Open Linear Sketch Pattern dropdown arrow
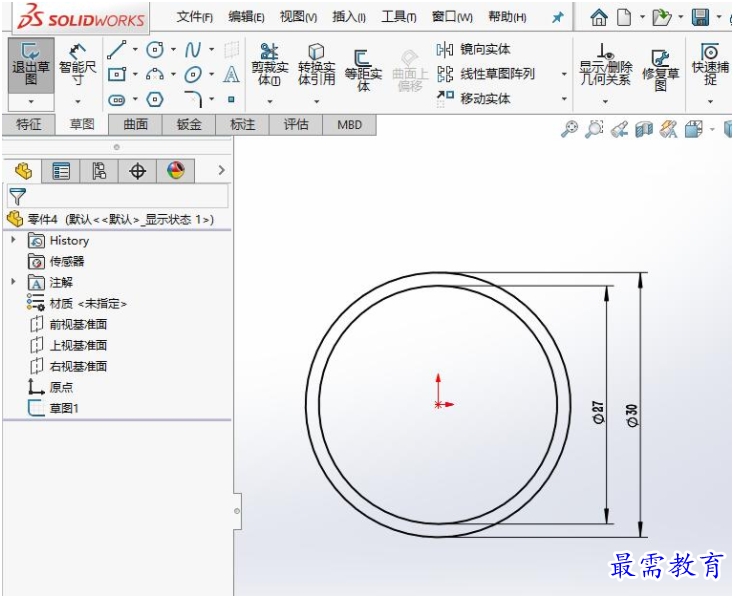This screenshot has width=732, height=597. (x=564, y=74)
